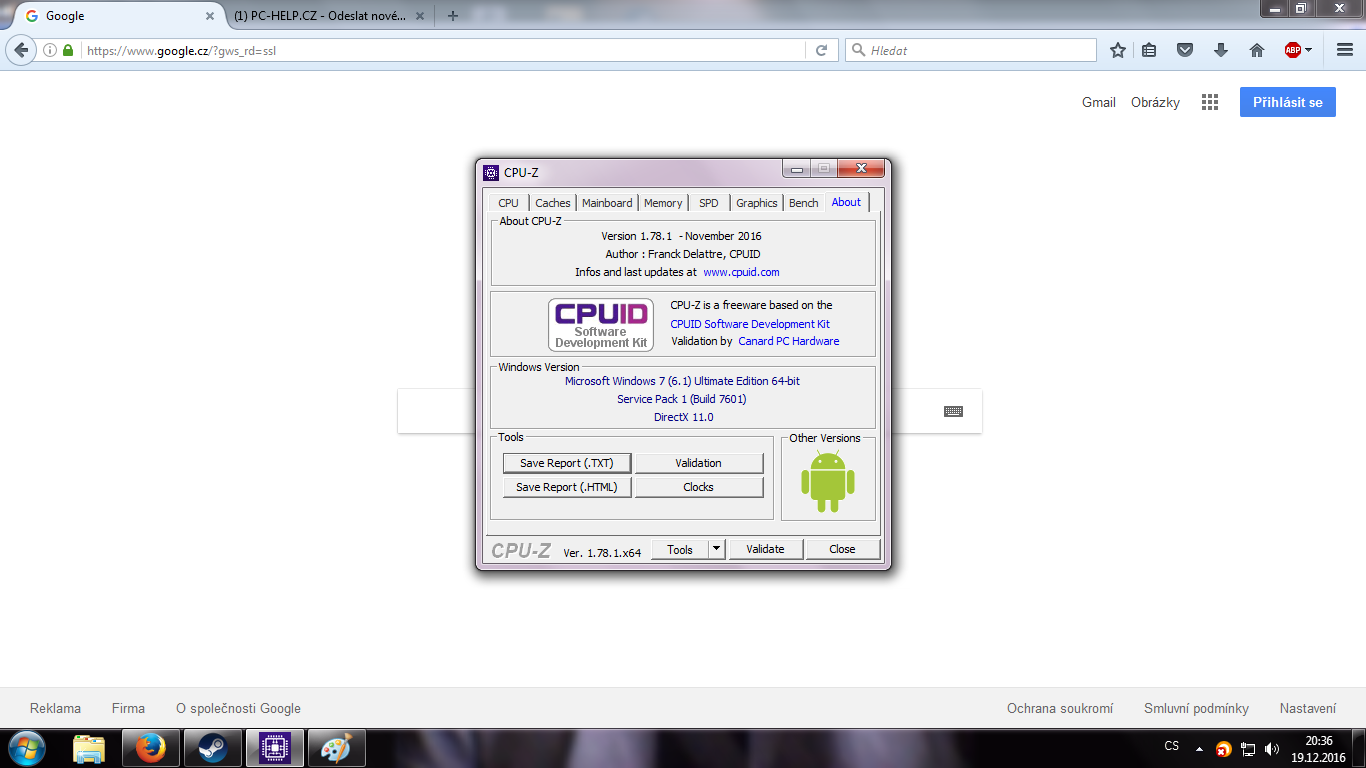The image size is (1366, 768).
Task: Open the Google apps grid icon
Action: [x=1210, y=102]
